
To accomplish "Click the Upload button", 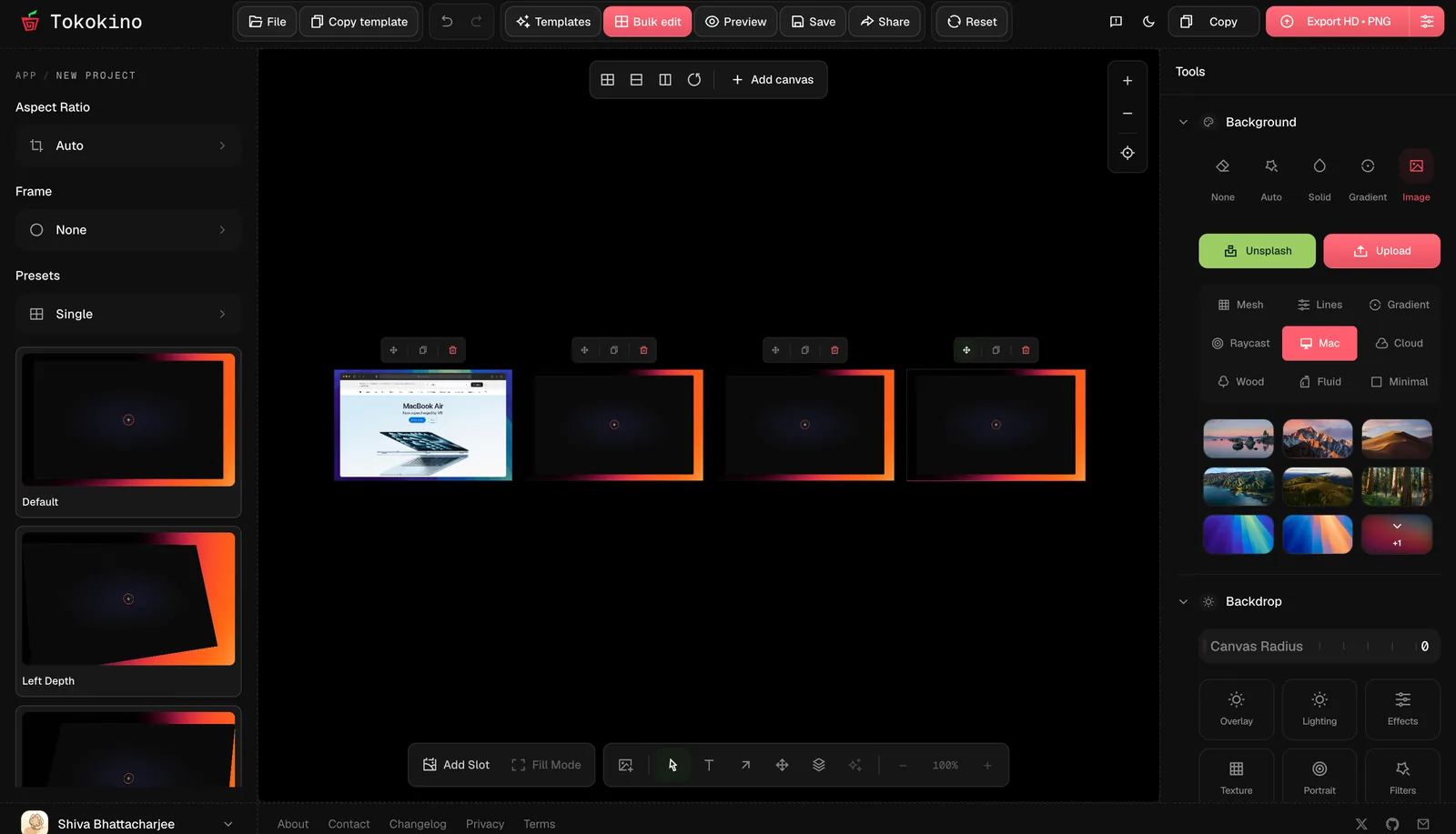I will point(1381,251).
